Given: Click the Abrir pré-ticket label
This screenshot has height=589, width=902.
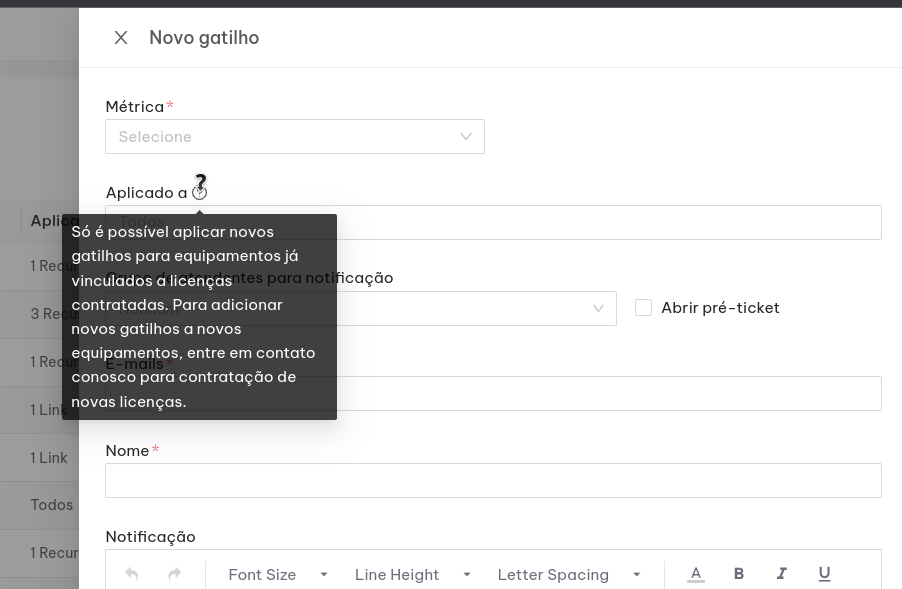Looking at the screenshot, I should click(x=720, y=308).
